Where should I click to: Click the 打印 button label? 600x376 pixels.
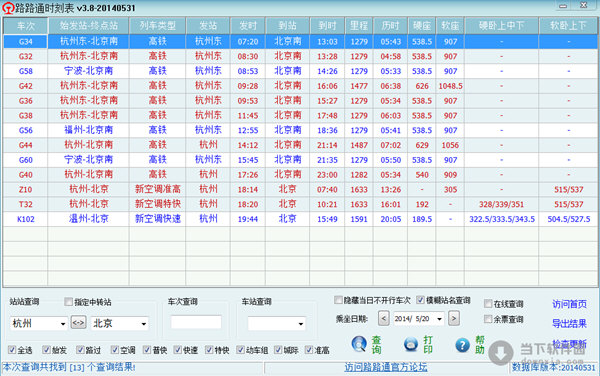click(428, 345)
